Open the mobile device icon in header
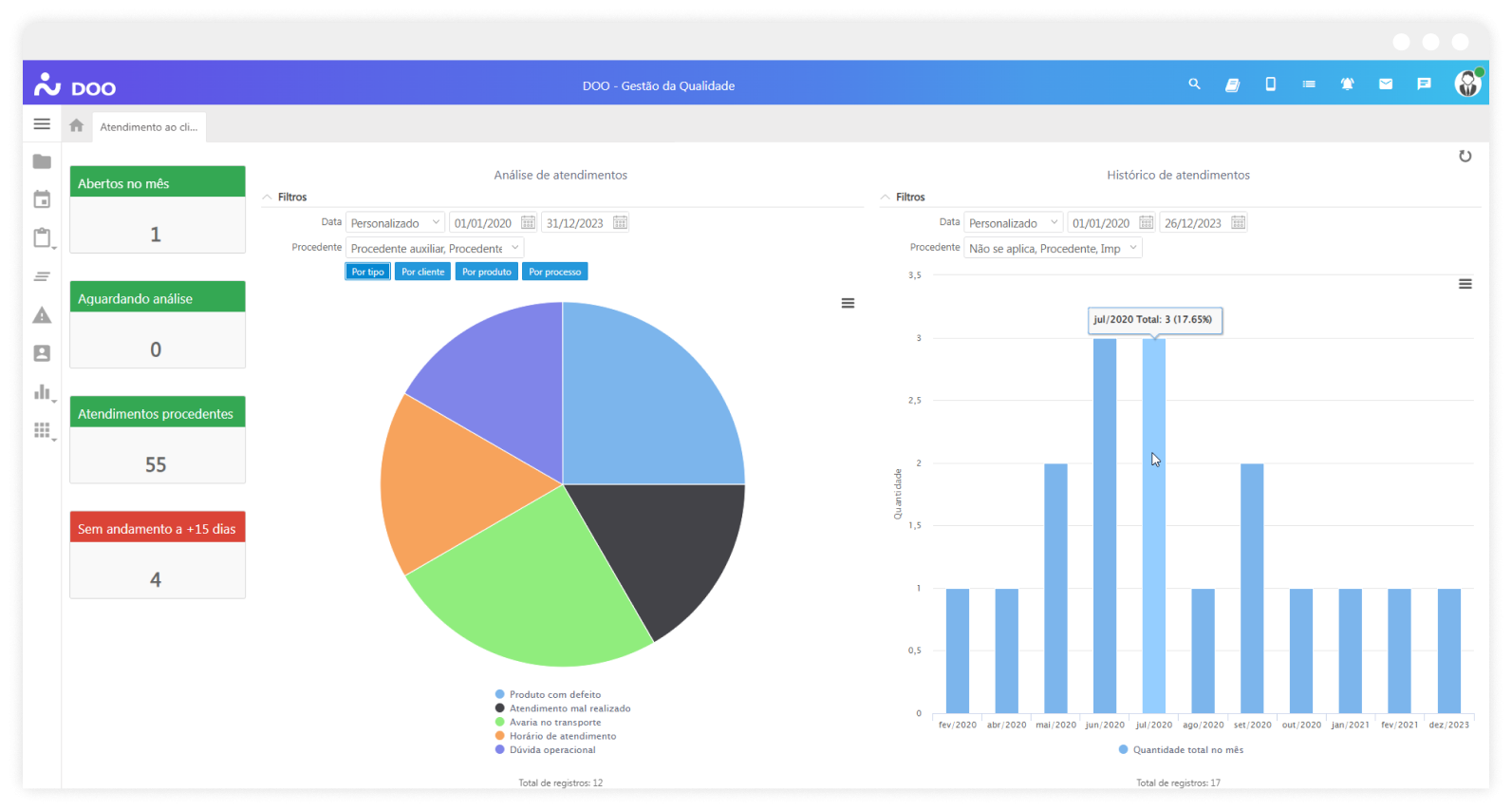This screenshot has width=1512, height=811. (1270, 85)
